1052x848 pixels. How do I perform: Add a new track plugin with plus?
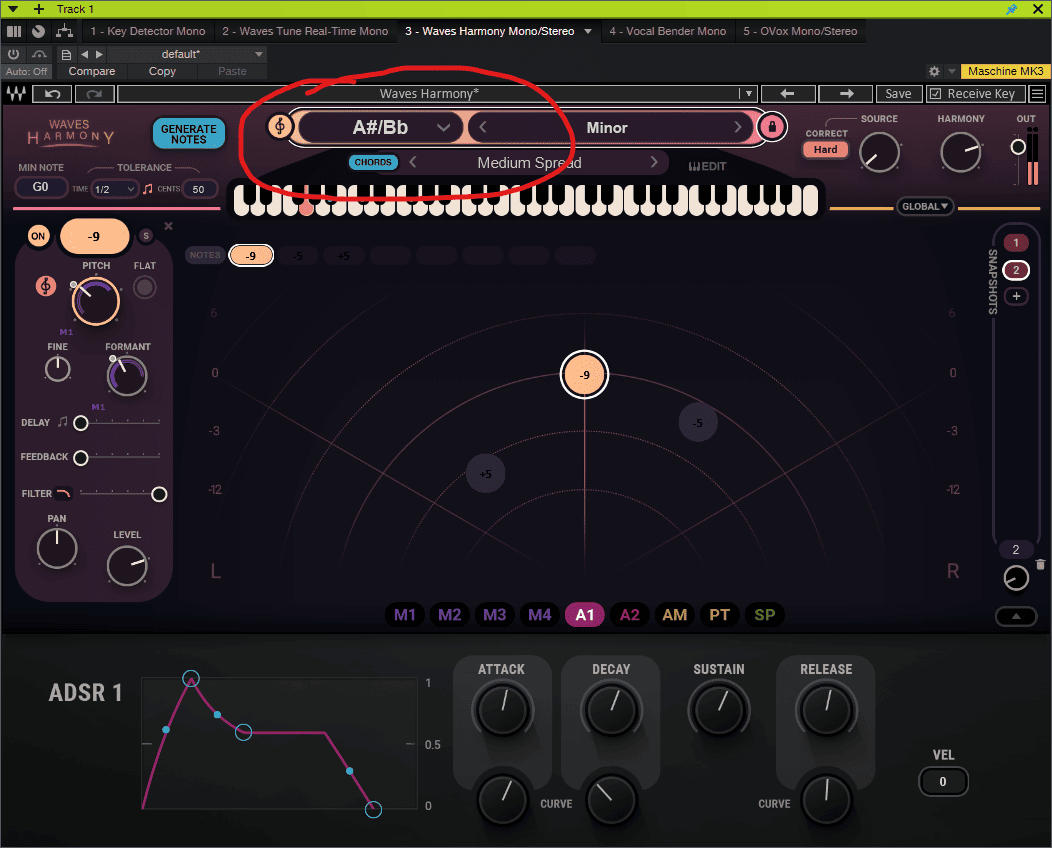click(39, 9)
